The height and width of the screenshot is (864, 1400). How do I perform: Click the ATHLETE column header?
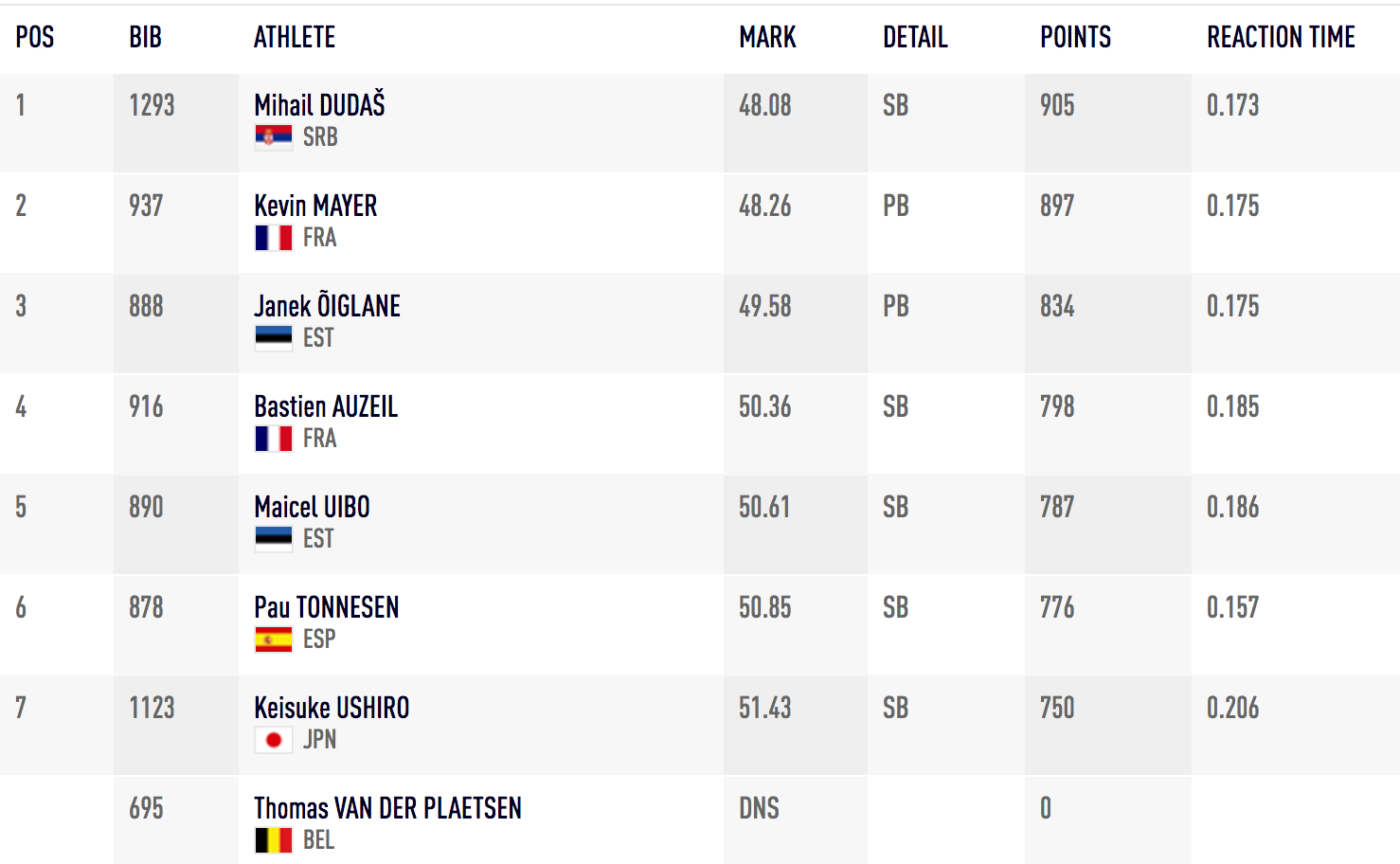(x=295, y=37)
